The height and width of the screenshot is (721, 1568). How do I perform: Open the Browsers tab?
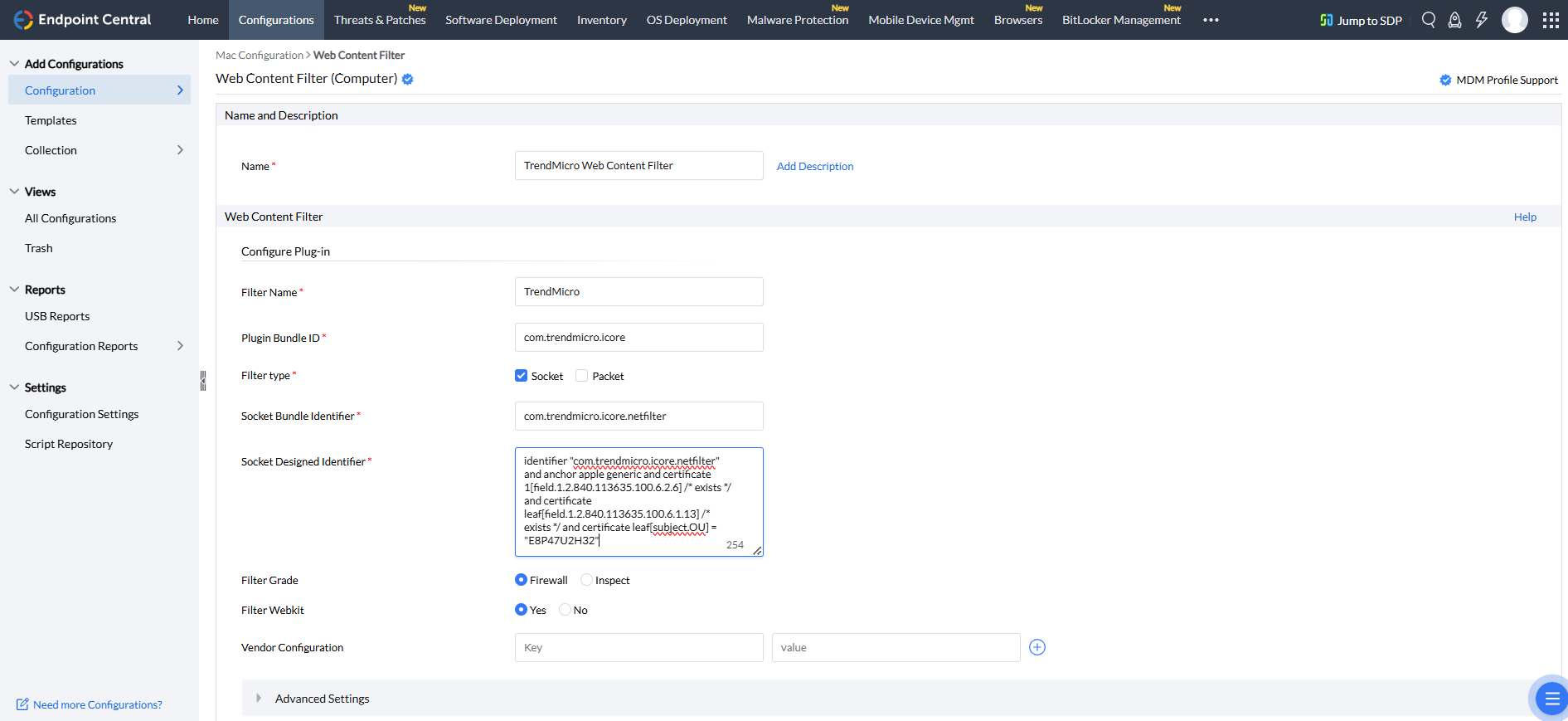pyautogui.click(x=1018, y=20)
